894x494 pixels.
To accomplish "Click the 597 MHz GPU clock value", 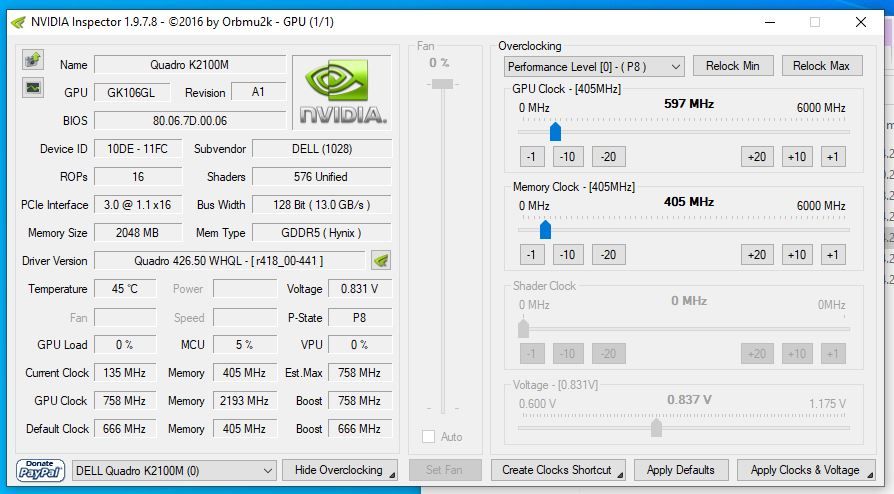I will pyautogui.click(x=689, y=104).
